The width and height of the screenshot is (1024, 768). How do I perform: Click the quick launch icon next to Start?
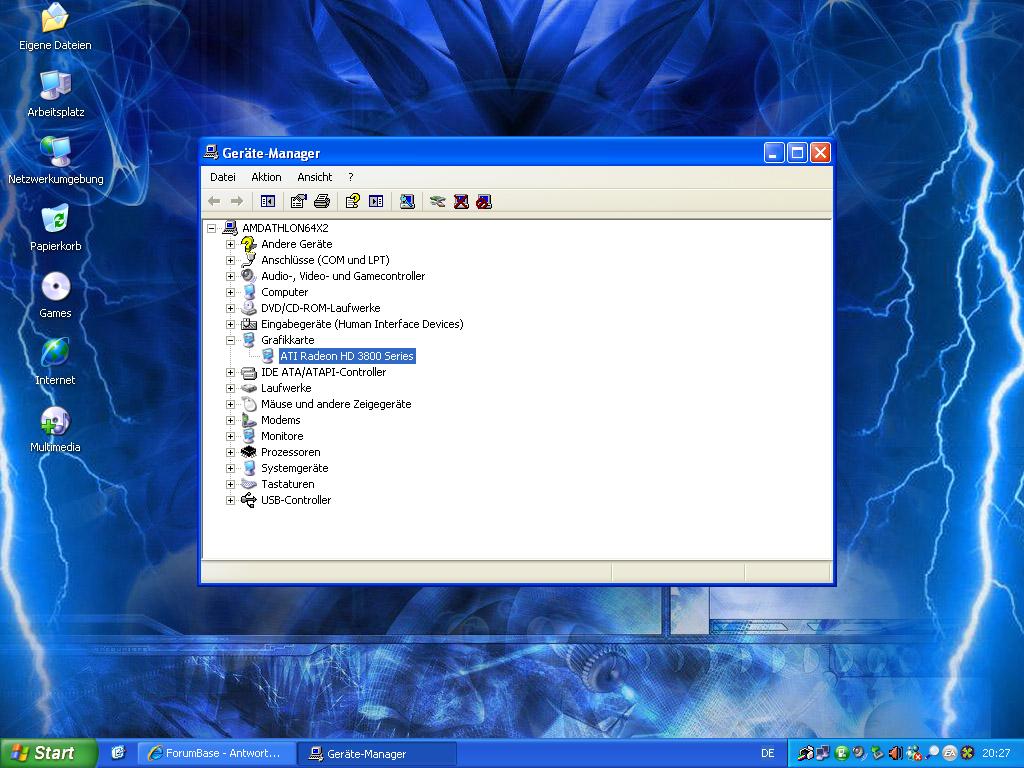[118, 753]
